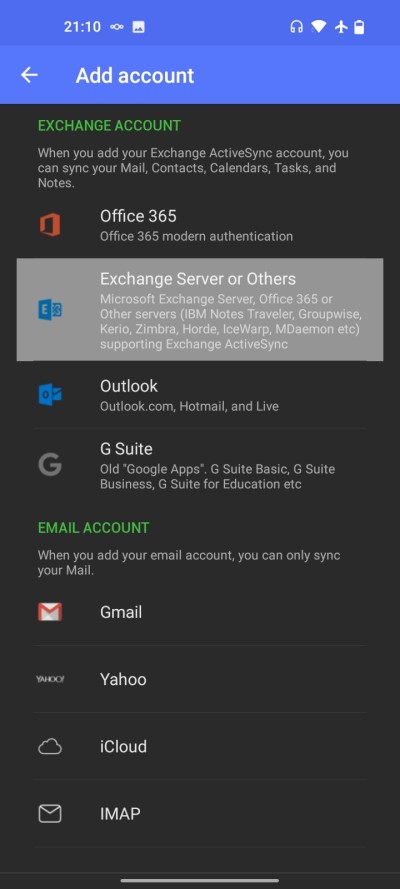Select Outlook.com, Hotmail, and Live option

tap(200, 395)
